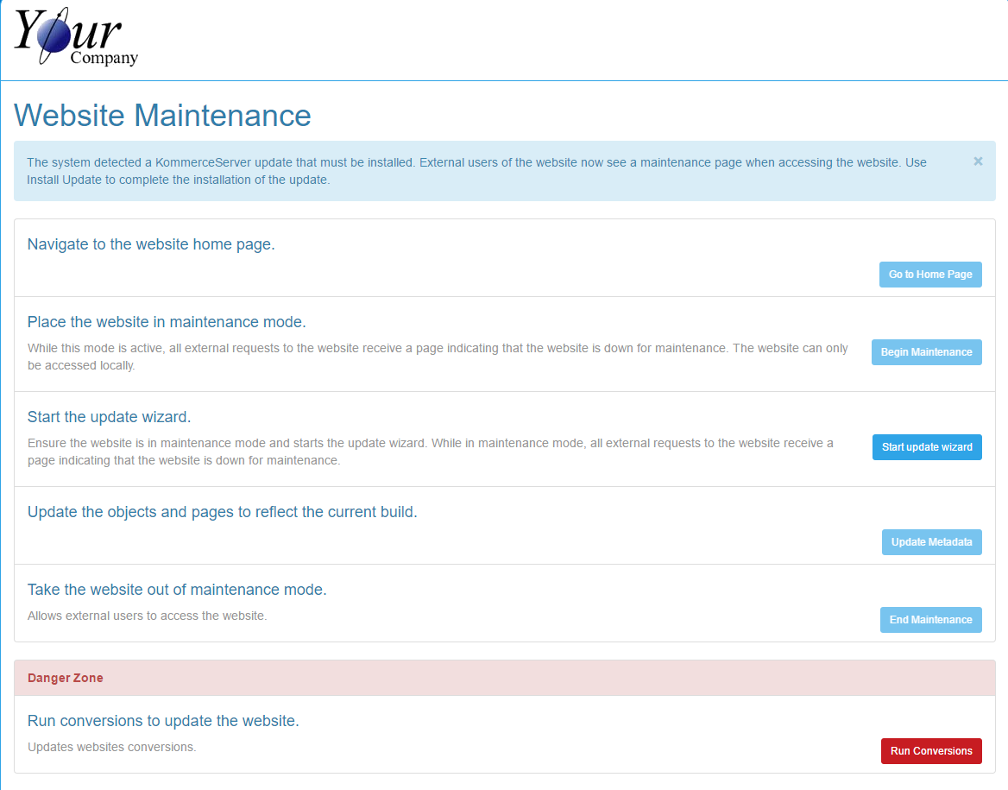Click 'Start the update wizard.' heading
Viewport: 1008px width, 790px height.
point(109,417)
